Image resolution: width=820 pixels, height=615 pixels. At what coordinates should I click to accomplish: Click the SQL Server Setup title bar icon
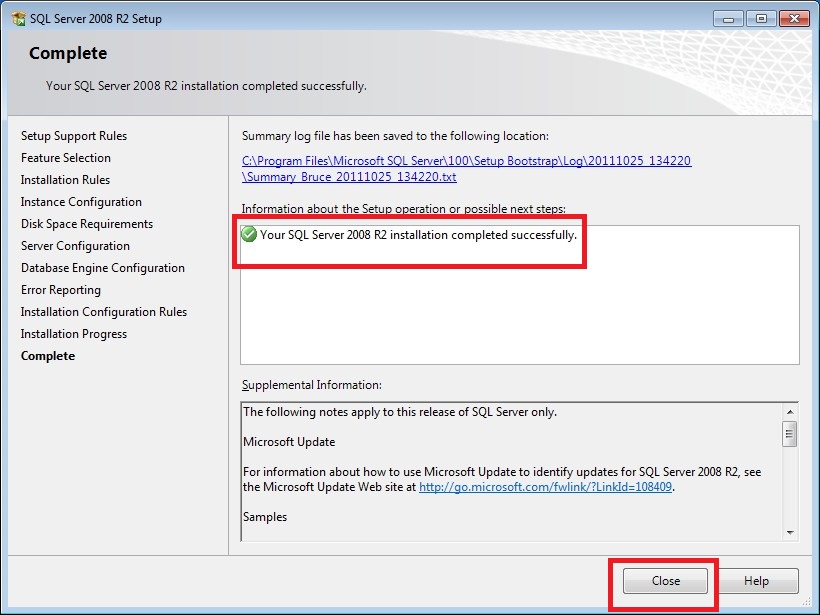19,18
